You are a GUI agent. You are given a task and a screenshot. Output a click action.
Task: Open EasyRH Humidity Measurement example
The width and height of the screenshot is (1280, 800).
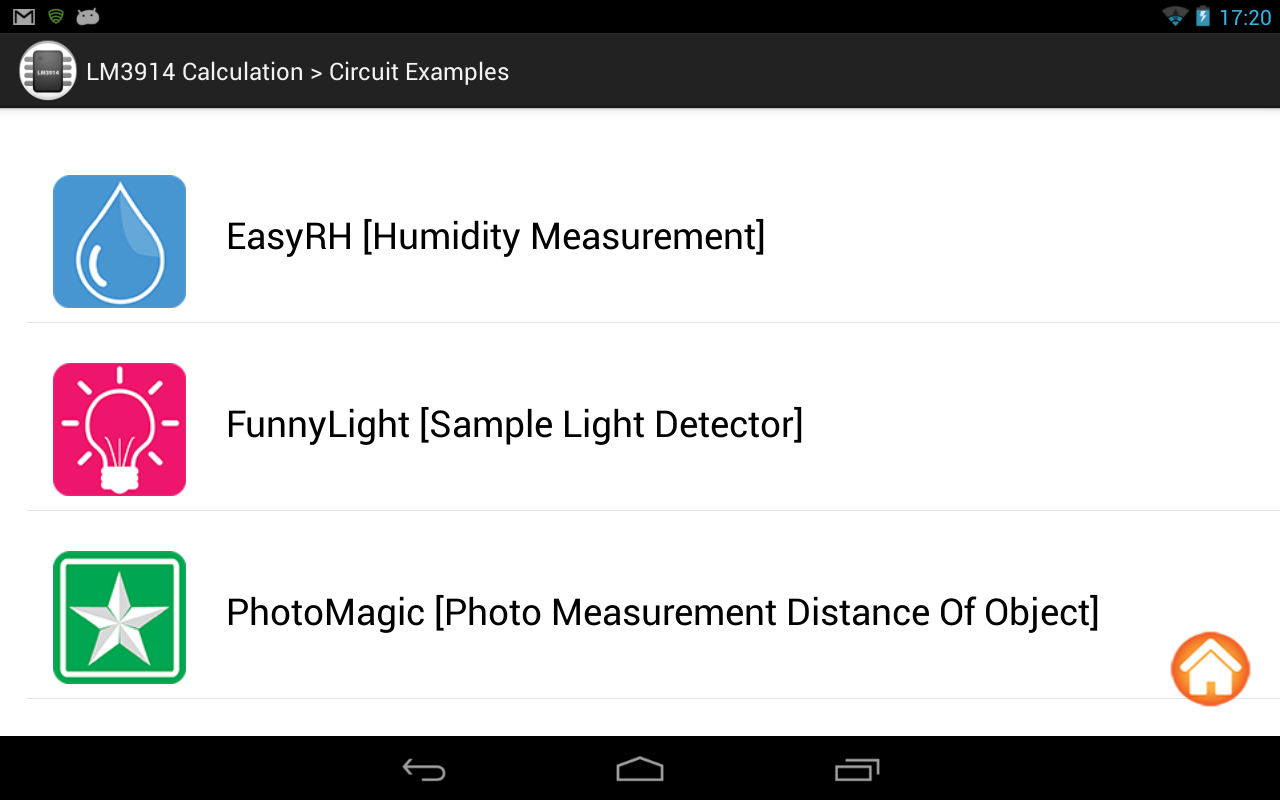coord(495,237)
